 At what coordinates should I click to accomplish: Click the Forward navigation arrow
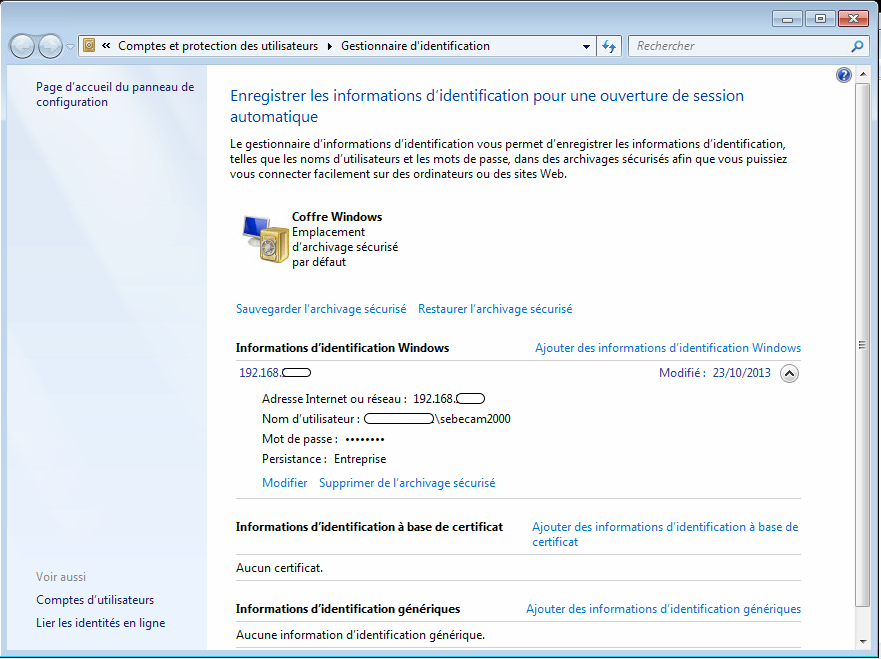pyautogui.click(x=50, y=46)
